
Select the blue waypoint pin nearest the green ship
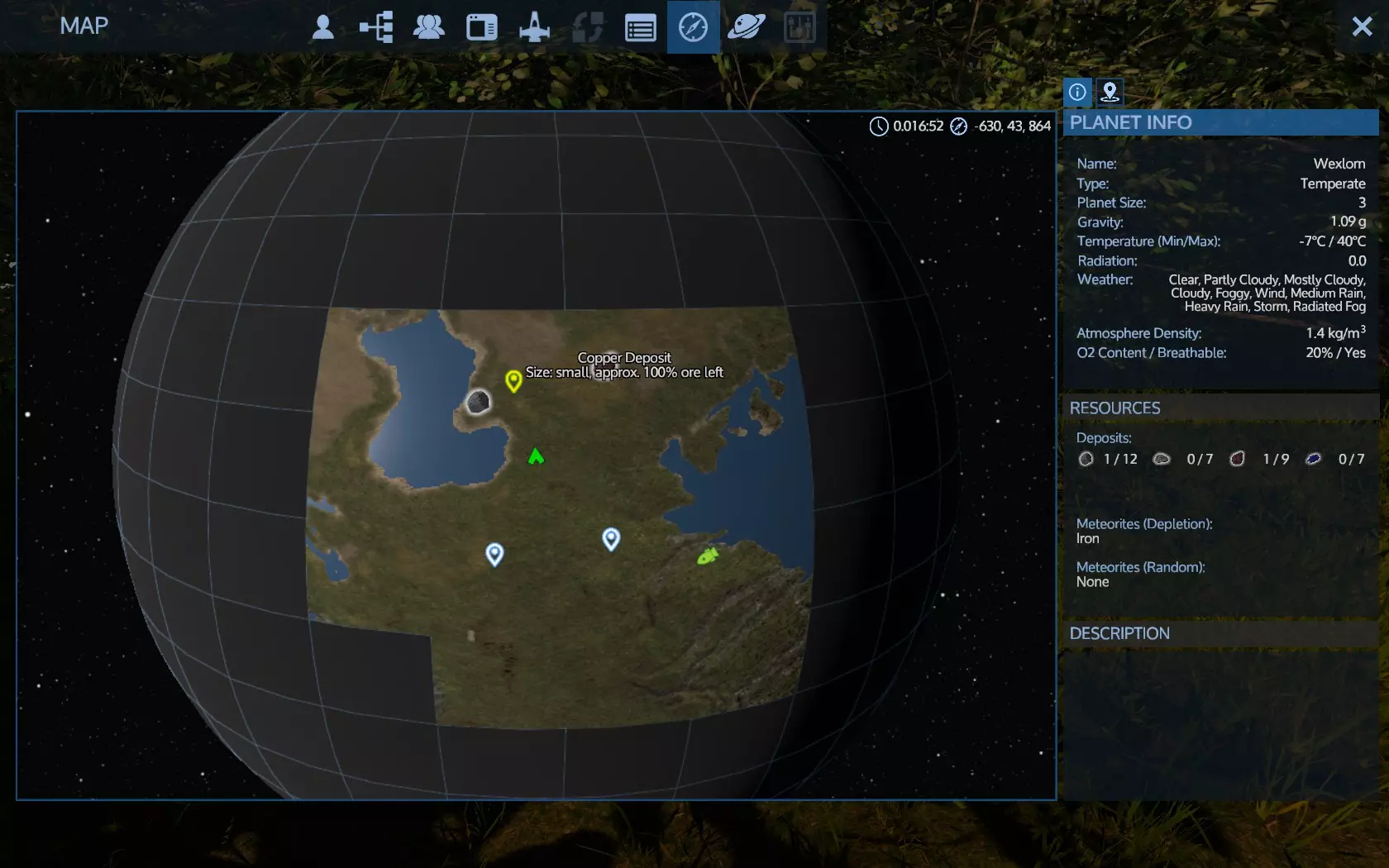[x=611, y=539]
